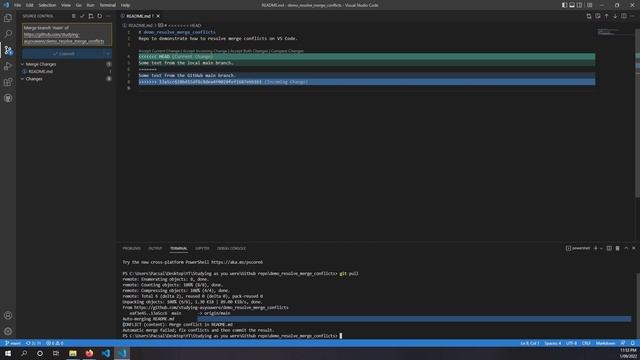The image size is (640, 360).
Task: Click Accept Current Change link
Action: tap(160, 51)
